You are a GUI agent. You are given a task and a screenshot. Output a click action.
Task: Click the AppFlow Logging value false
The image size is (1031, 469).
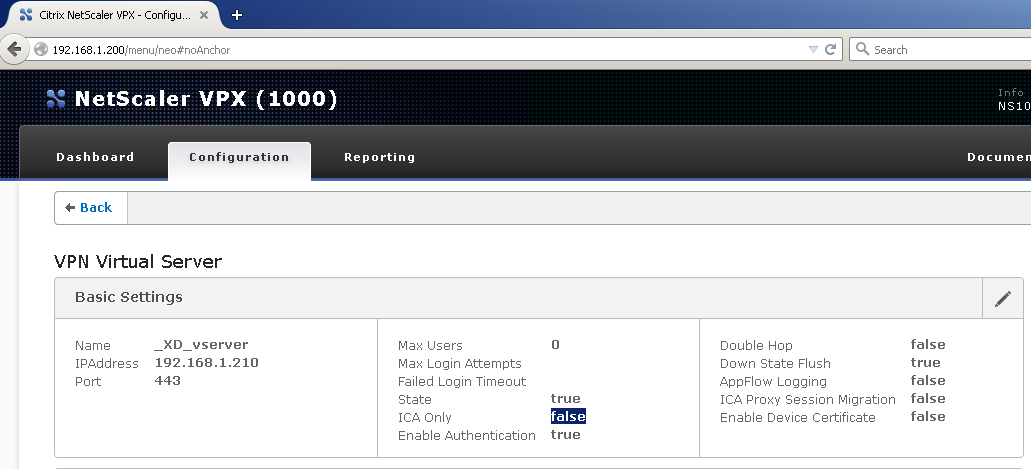click(928, 380)
